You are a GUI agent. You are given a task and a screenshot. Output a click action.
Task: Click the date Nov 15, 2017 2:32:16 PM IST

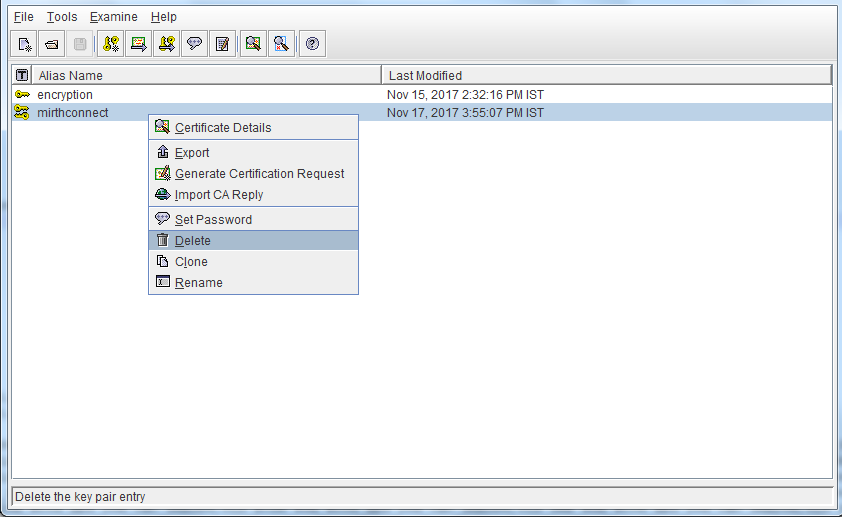pyautogui.click(x=465, y=95)
